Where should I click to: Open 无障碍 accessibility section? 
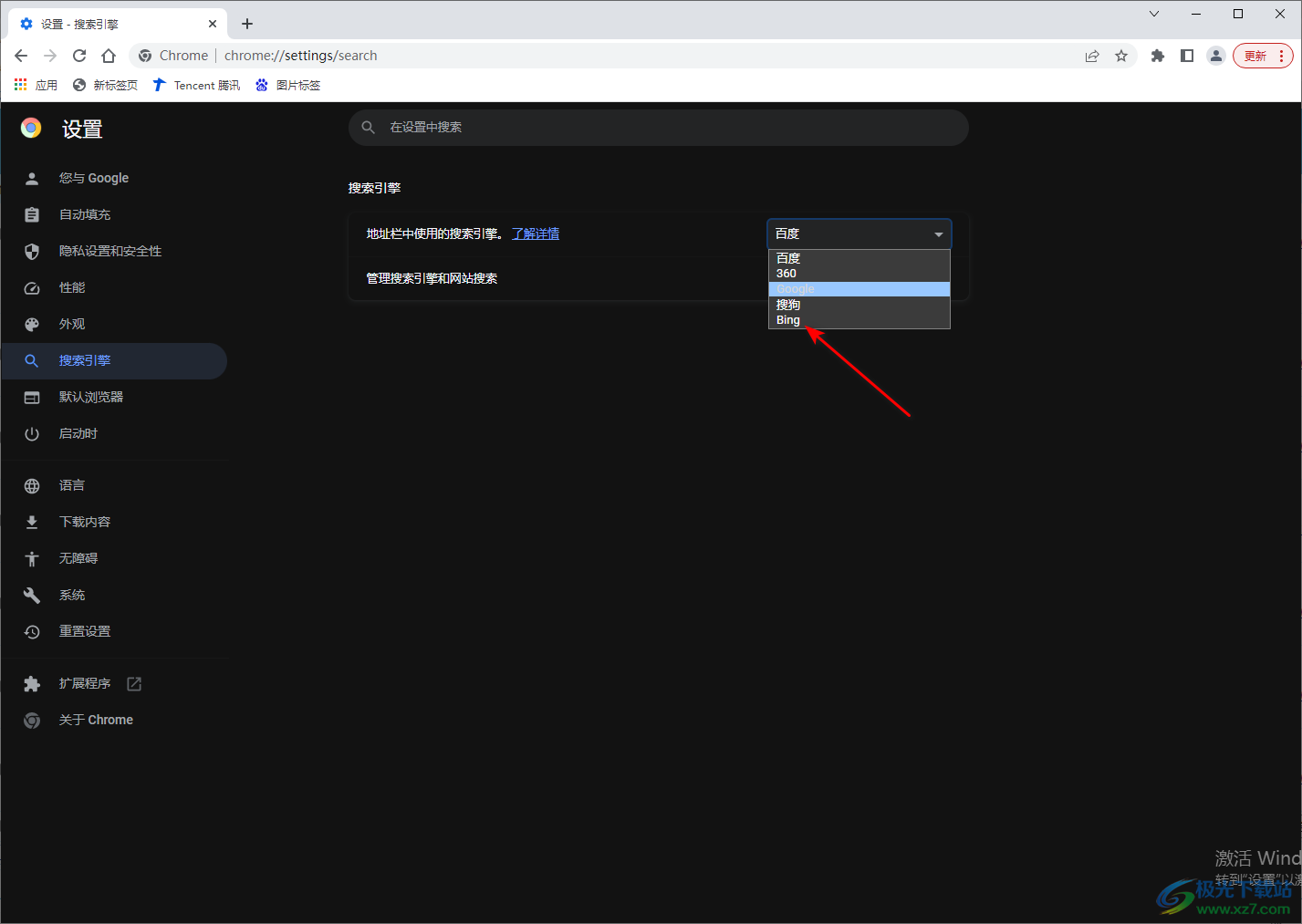click(x=114, y=558)
